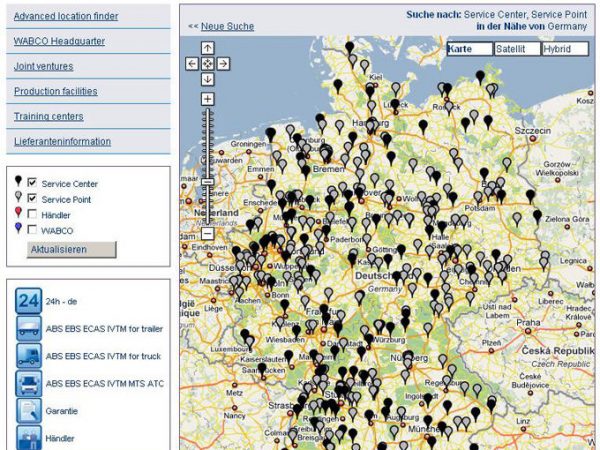This screenshot has width=600, height=450.
Task: Click the center recenter map control
Action: [207, 64]
